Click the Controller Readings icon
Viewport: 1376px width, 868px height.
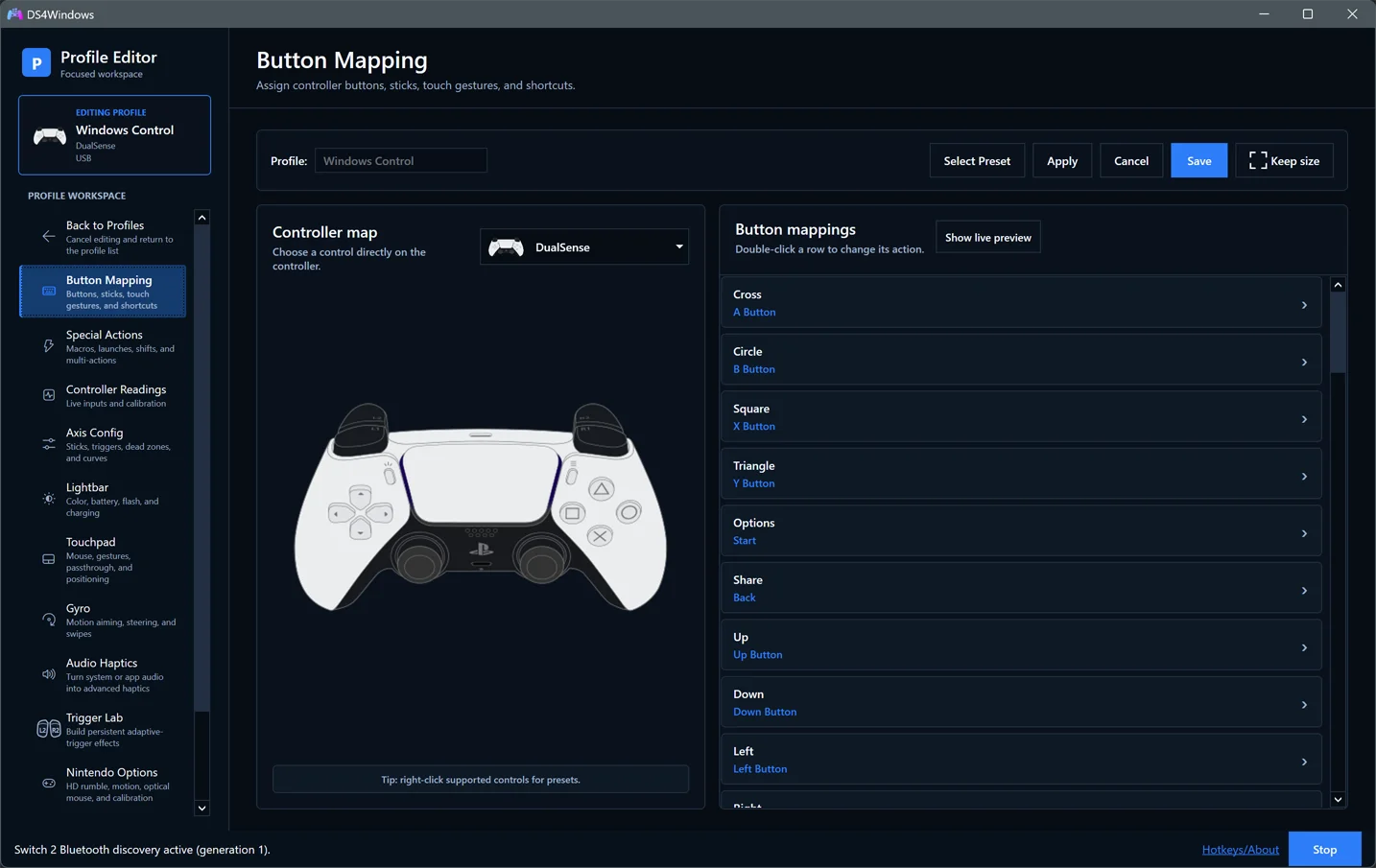(x=49, y=394)
